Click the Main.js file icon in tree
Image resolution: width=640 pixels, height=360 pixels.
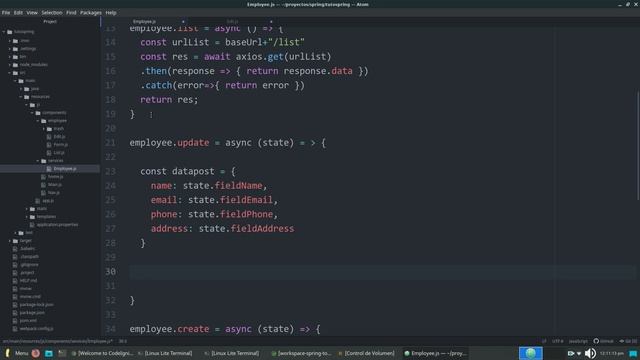click(43, 184)
